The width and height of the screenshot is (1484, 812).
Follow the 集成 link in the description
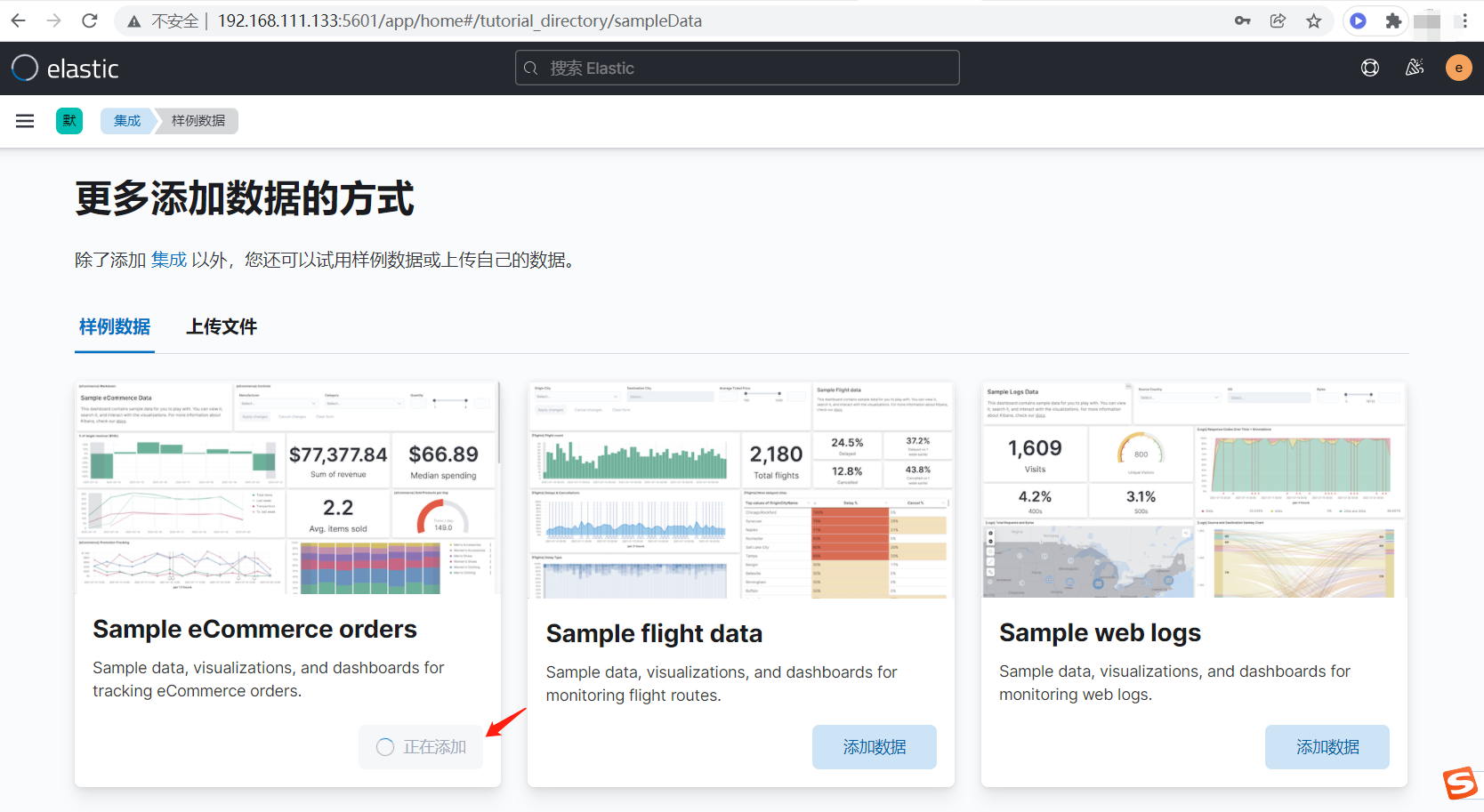click(x=169, y=260)
